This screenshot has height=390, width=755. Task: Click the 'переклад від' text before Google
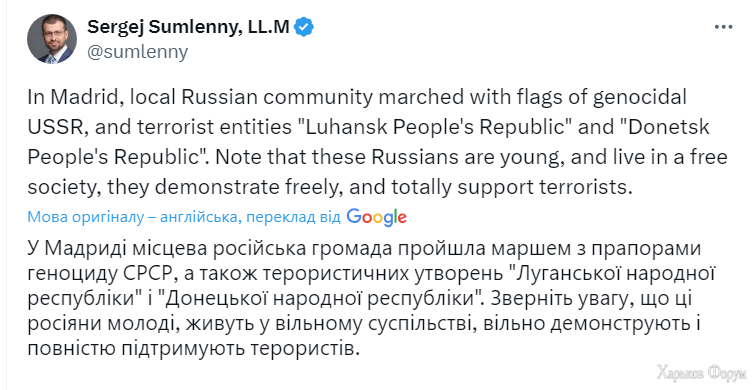(293, 218)
